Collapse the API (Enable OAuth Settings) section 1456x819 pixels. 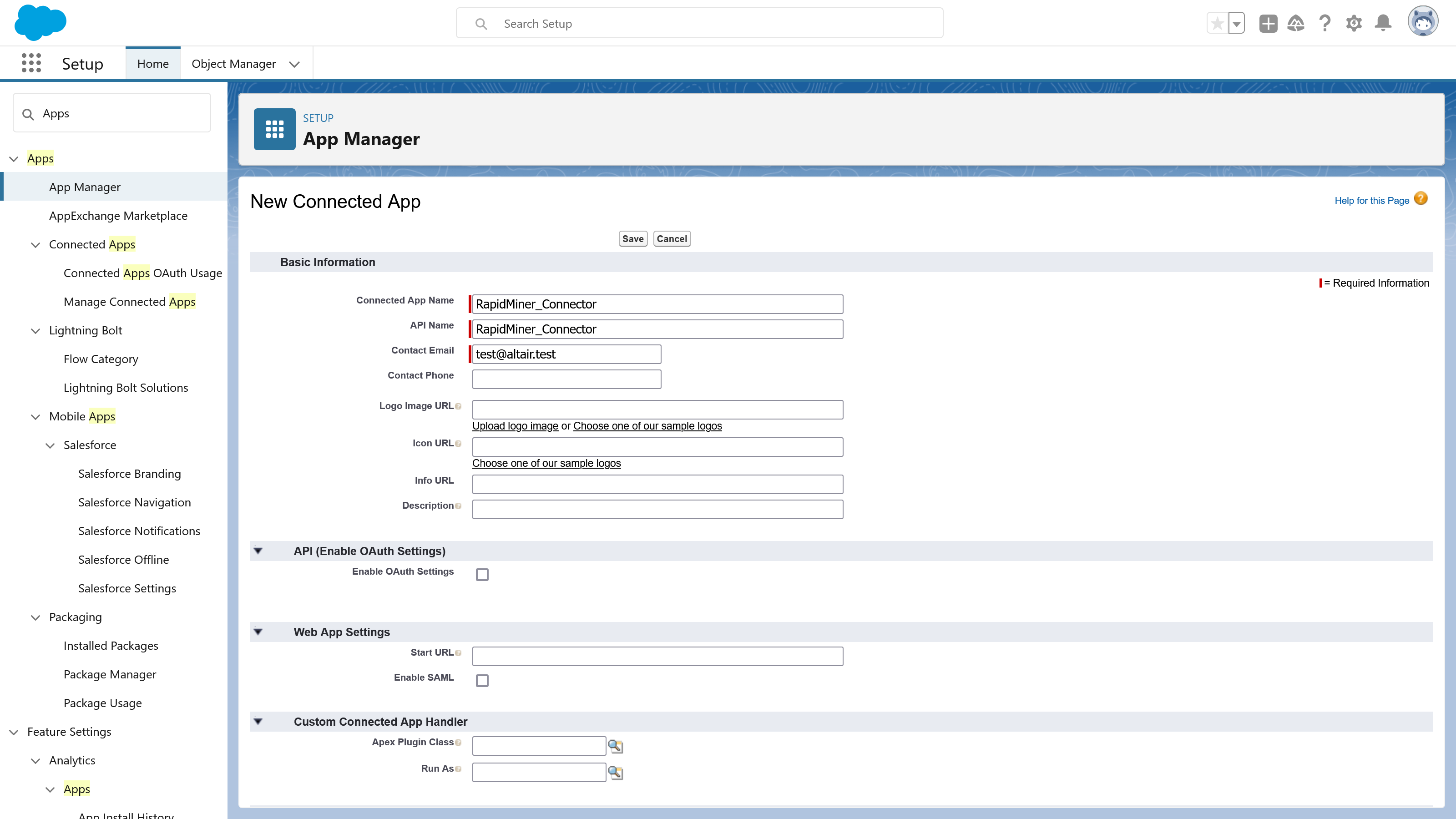pyautogui.click(x=258, y=551)
